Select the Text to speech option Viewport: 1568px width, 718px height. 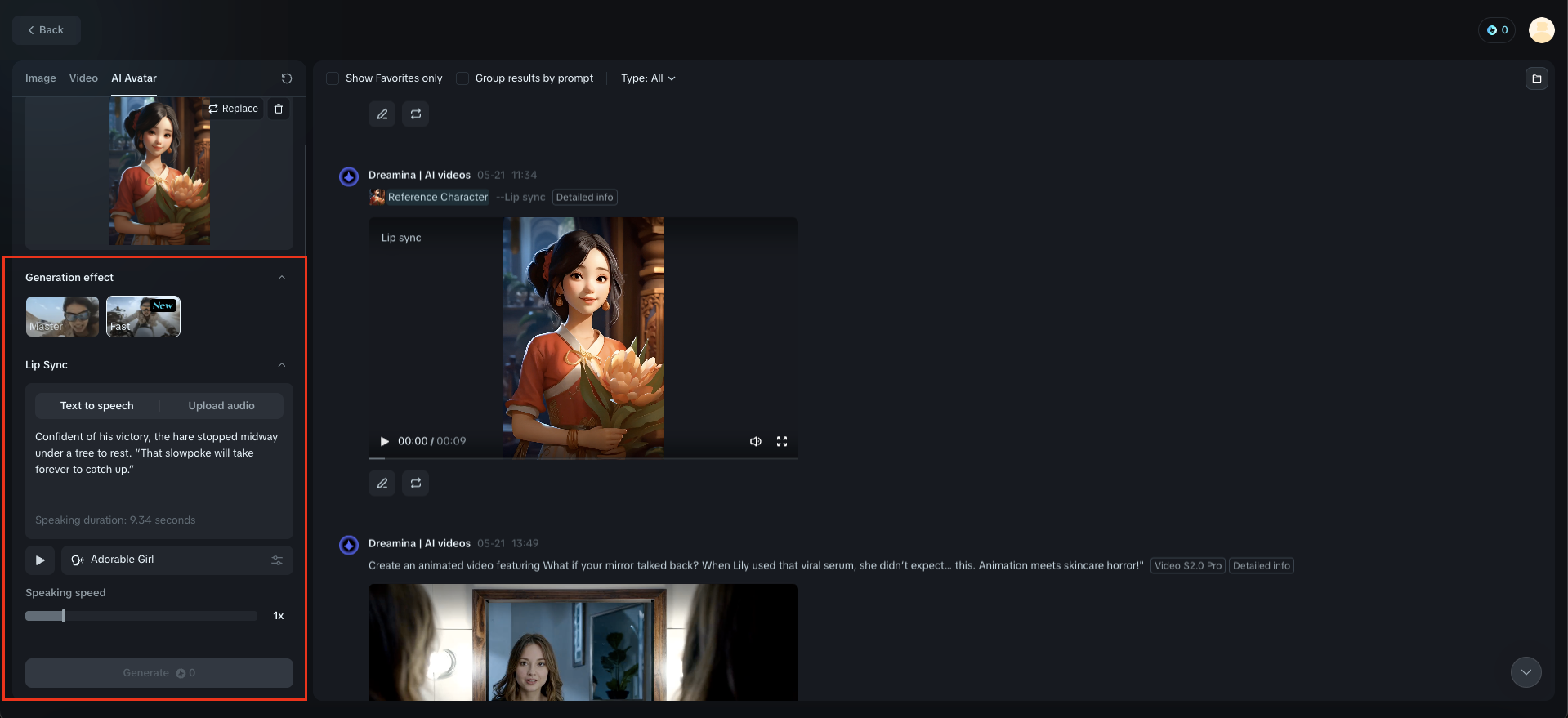tap(97, 406)
